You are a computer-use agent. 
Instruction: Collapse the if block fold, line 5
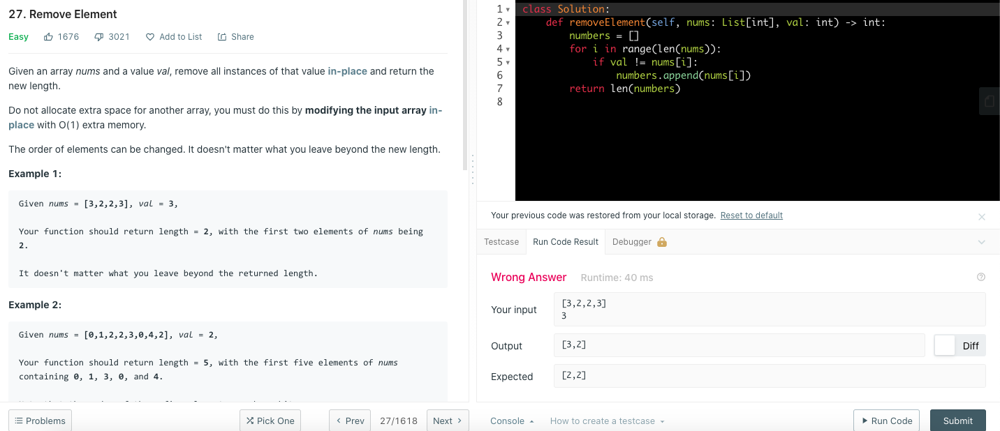coord(507,62)
